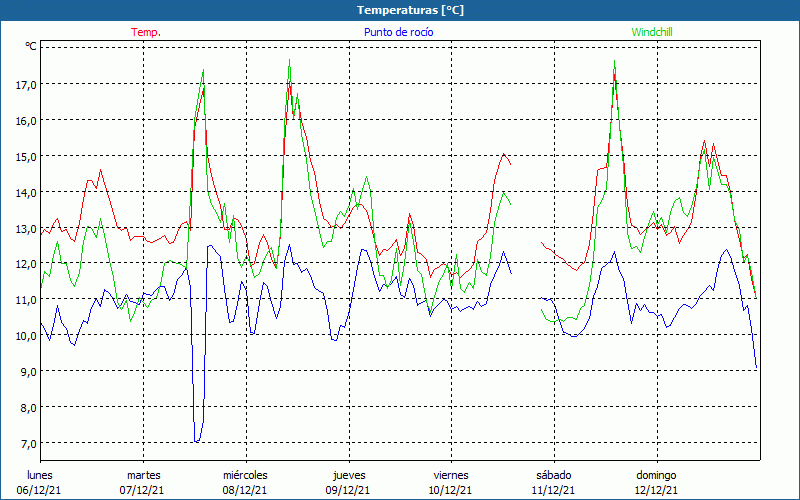Click the 11,0 y-axis value
800x500 pixels.
click(26, 300)
